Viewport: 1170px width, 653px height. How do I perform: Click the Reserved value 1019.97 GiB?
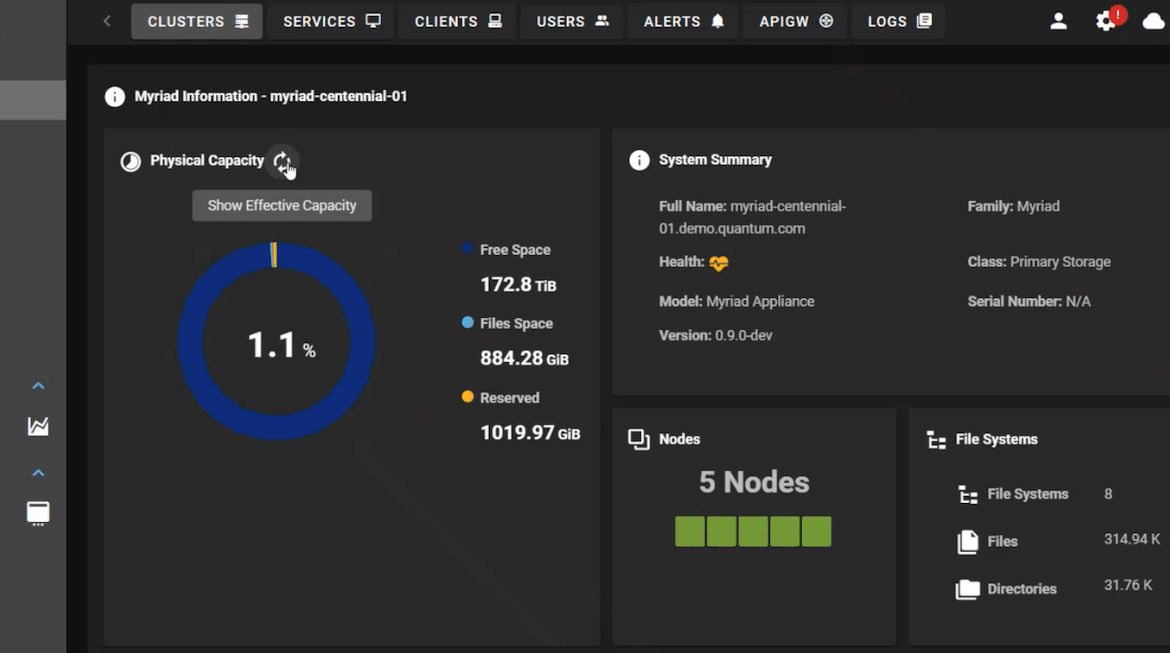(x=530, y=433)
